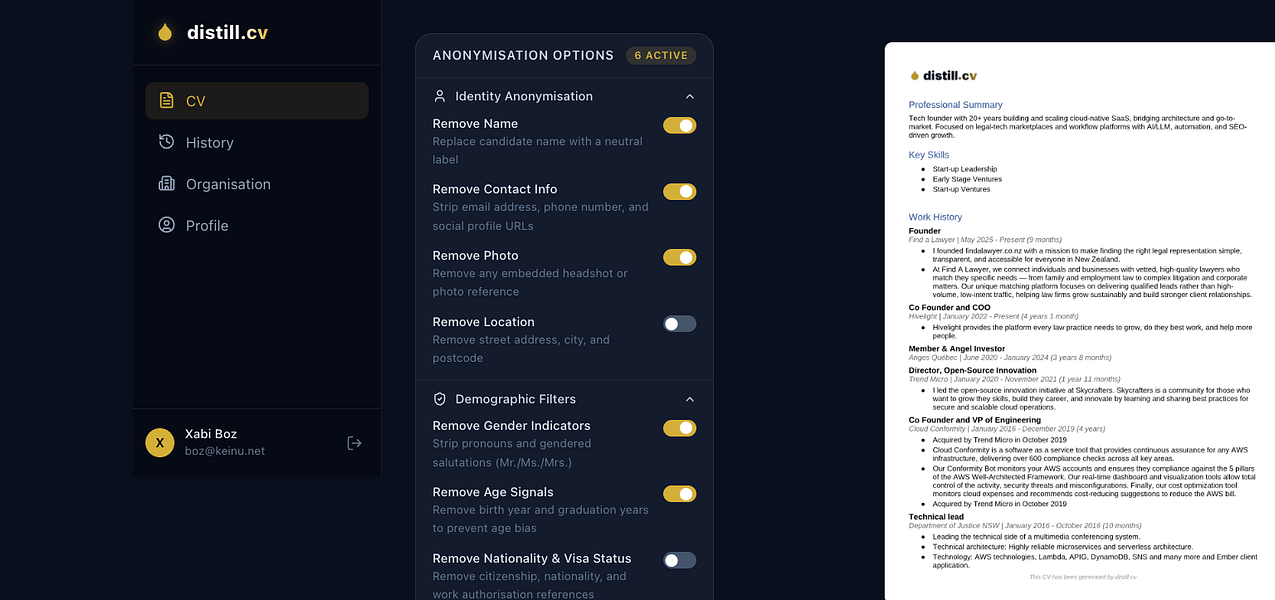Click the distill.cv droplet logo in sidebar

[x=165, y=33]
